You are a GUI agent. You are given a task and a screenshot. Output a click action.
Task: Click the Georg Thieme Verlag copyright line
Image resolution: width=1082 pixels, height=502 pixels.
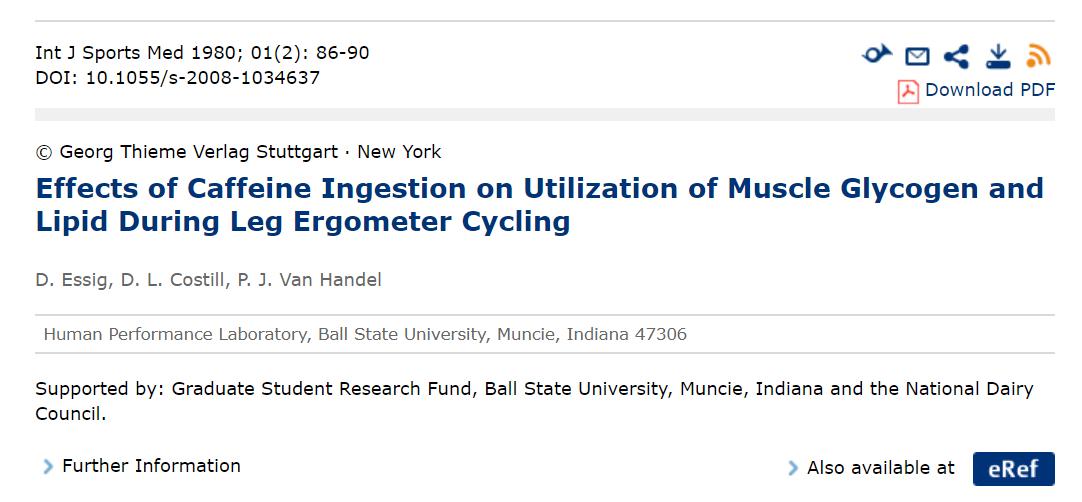tap(238, 152)
